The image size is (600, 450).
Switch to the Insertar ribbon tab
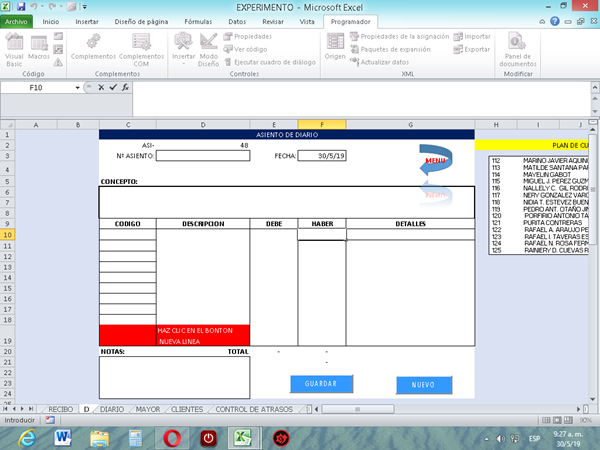point(87,22)
